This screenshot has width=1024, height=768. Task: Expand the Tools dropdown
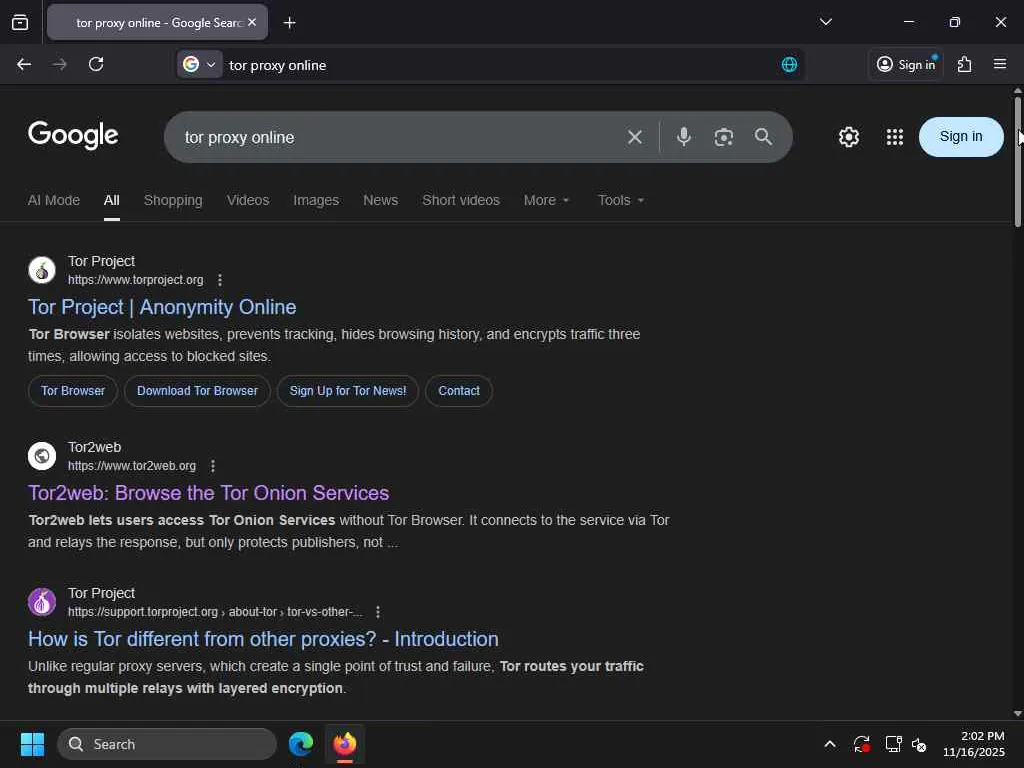point(620,200)
